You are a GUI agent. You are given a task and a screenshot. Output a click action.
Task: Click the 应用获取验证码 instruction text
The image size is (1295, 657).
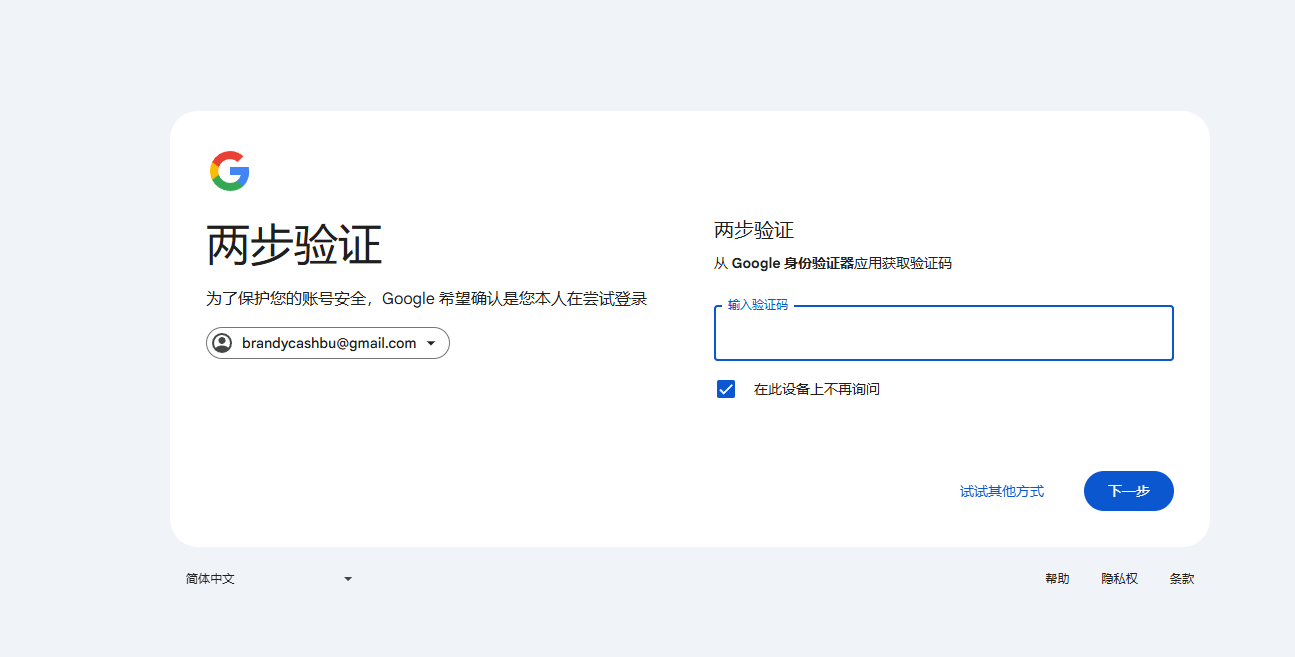(903, 264)
